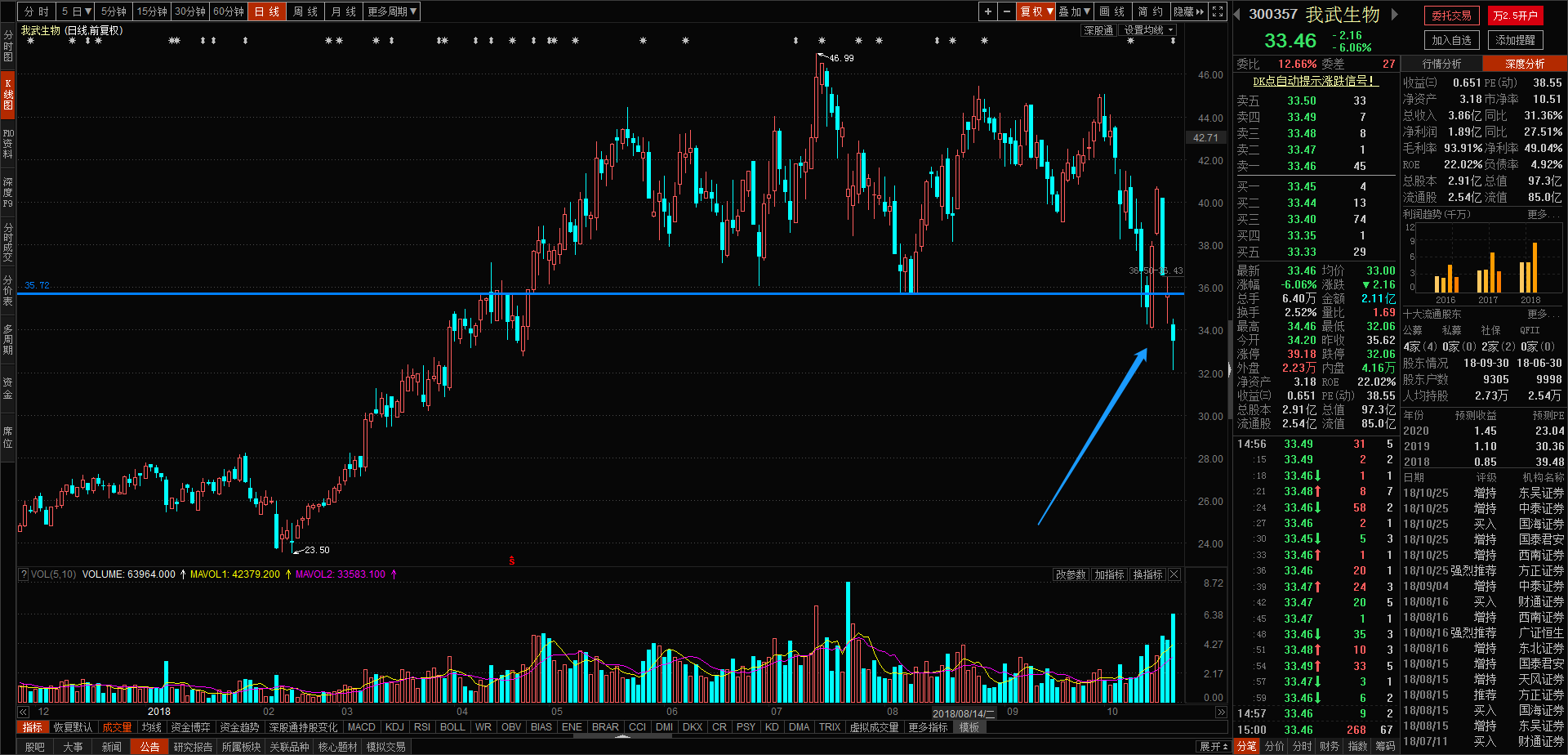Toggle fullscreen chart view icon

tap(1218, 11)
